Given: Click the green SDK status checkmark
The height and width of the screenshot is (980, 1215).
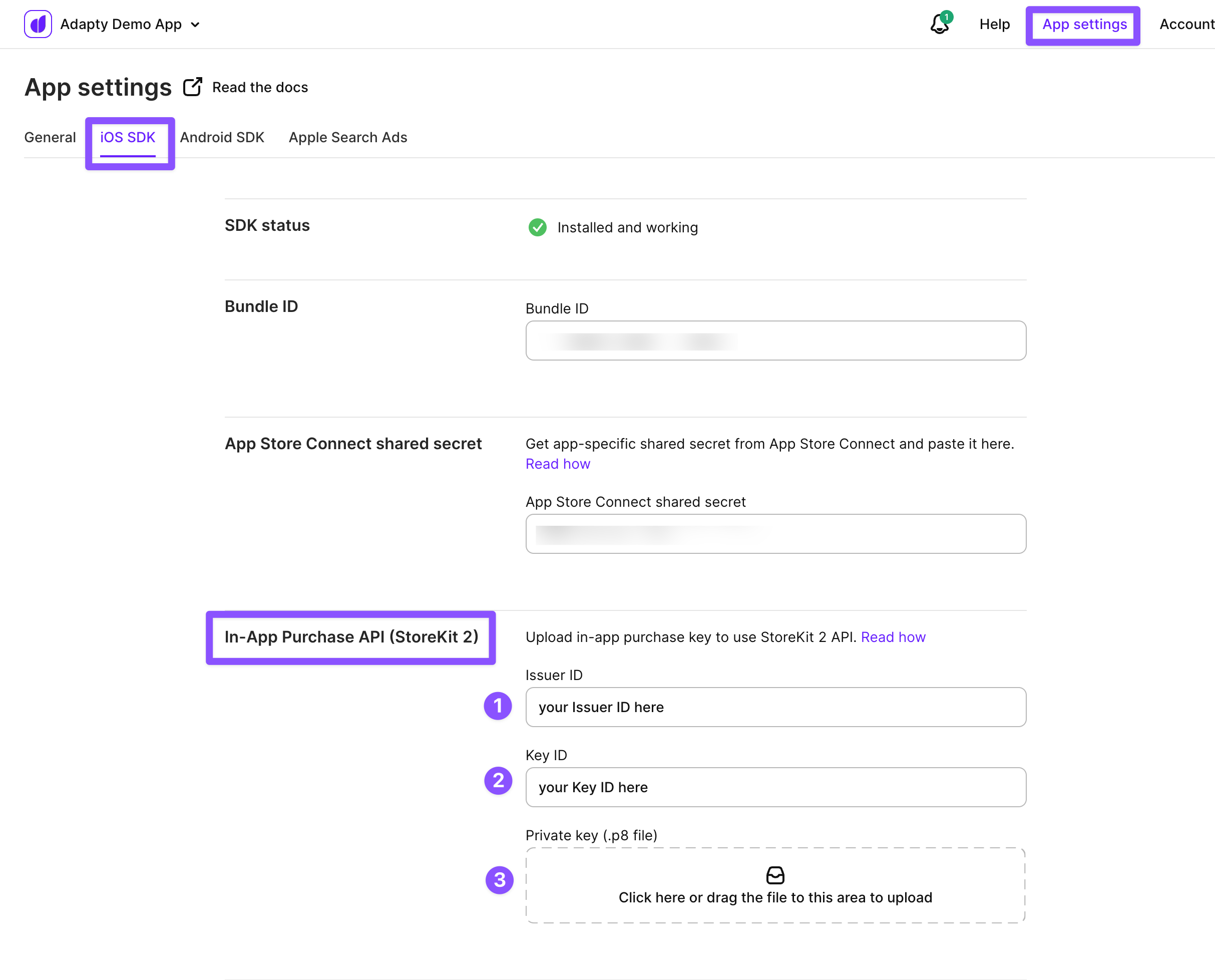Looking at the screenshot, I should [x=537, y=227].
